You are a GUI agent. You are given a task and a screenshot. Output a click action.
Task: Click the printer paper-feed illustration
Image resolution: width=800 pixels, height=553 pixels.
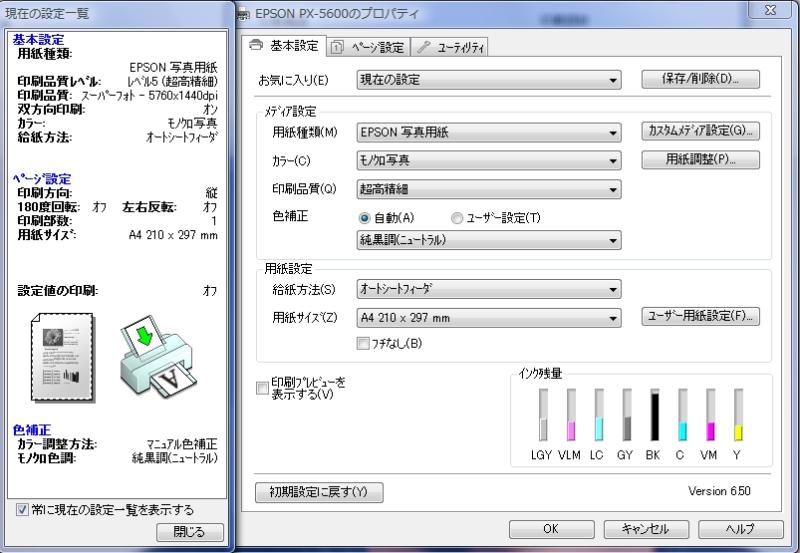click(x=158, y=357)
